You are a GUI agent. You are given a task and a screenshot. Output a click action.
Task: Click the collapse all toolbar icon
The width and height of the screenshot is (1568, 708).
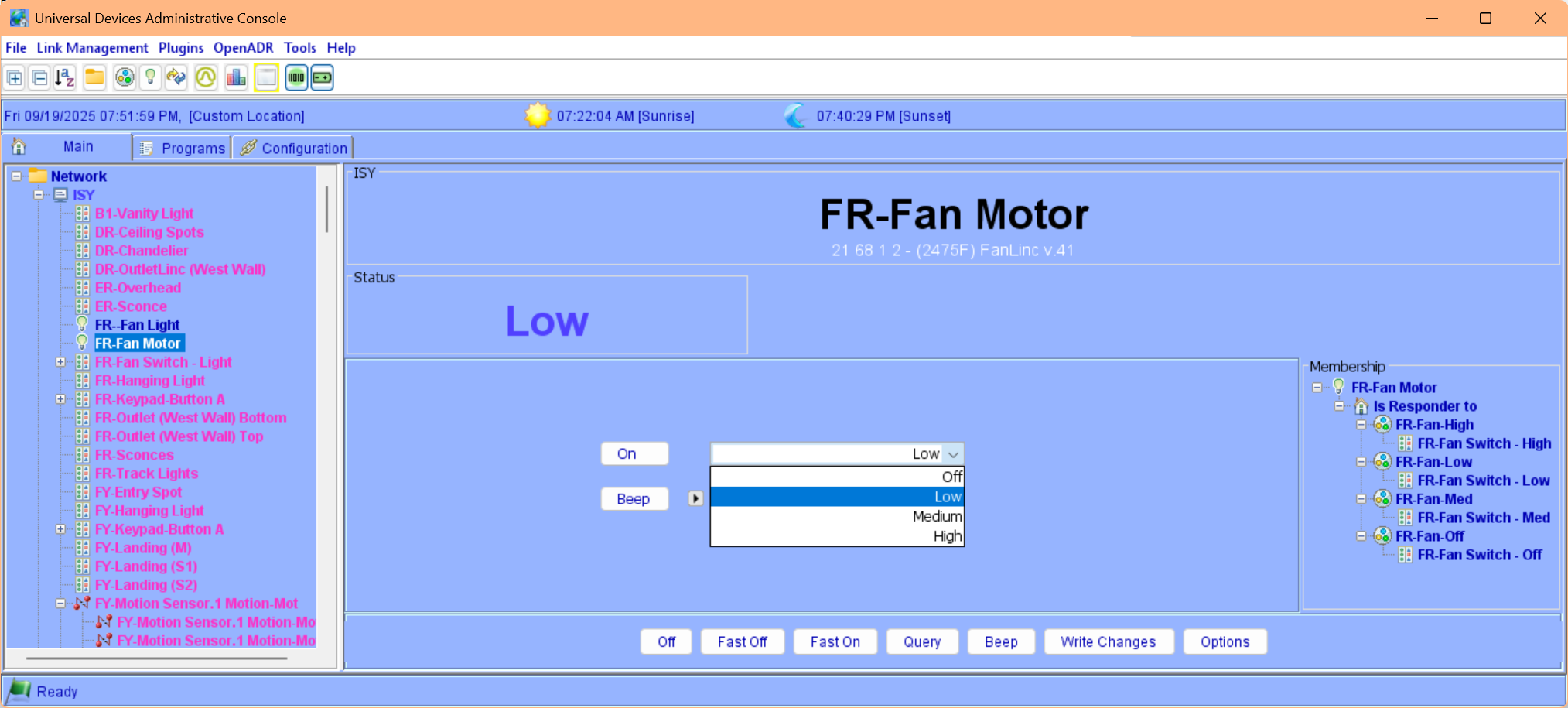(x=39, y=77)
